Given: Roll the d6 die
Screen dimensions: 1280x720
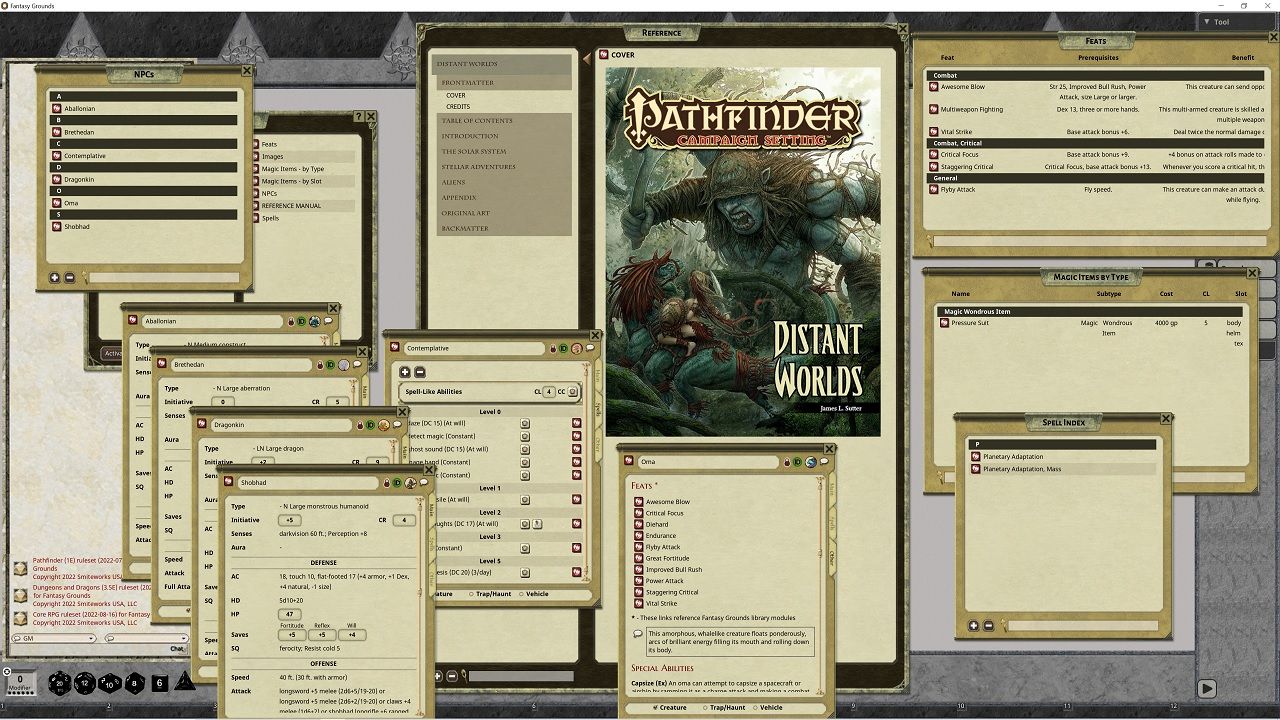Looking at the screenshot, I should click(x=159, y=683).
